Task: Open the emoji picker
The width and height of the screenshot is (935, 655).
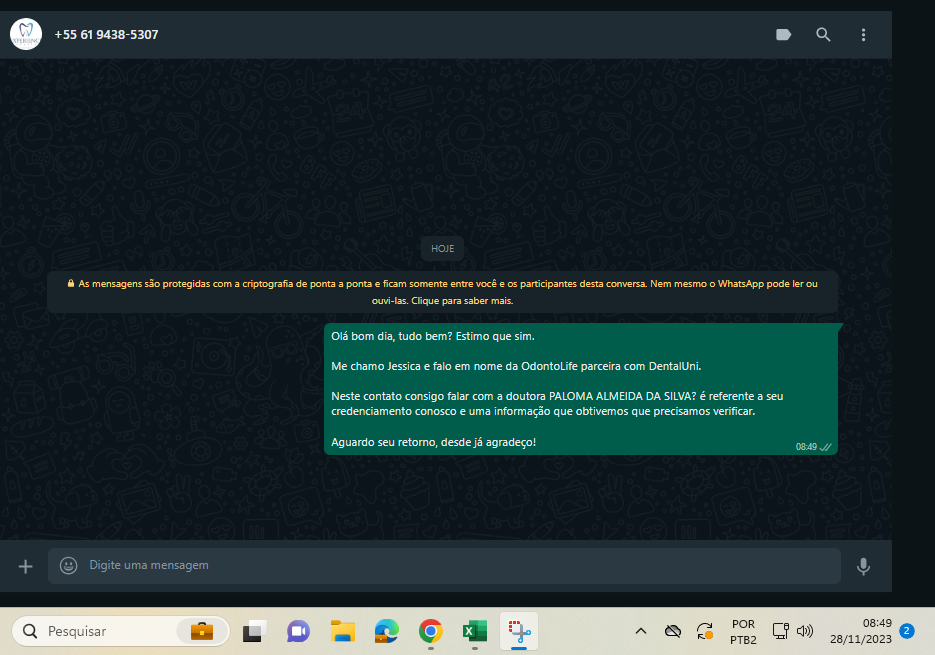Action: click(69, 566)
